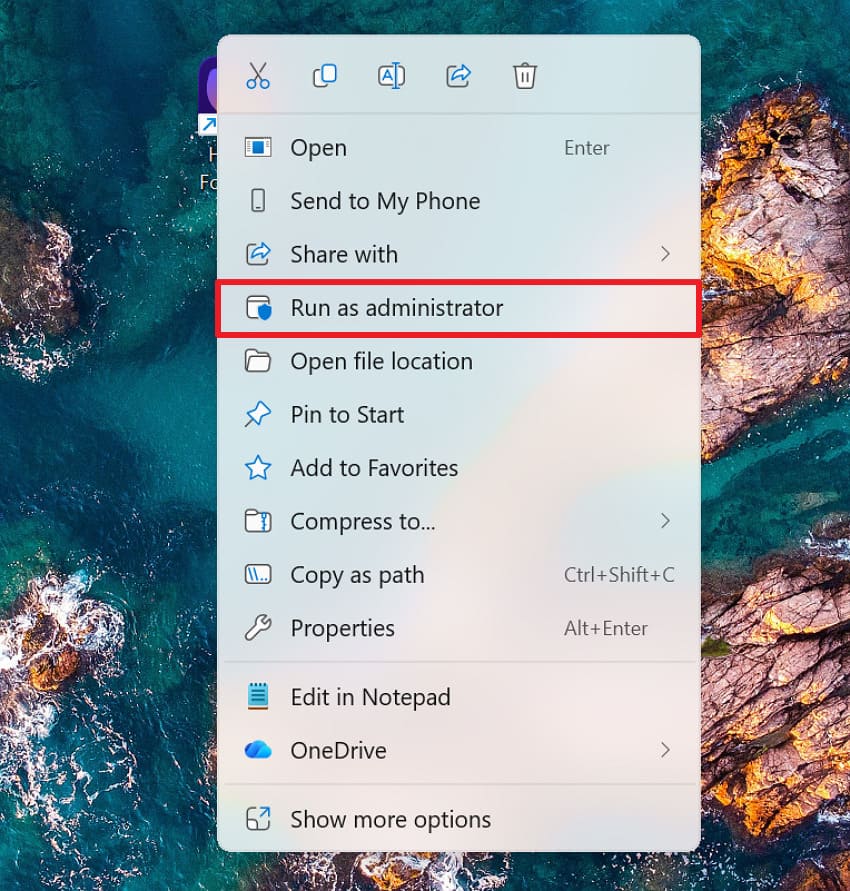
Task: Select Copy as path
Action: click(357, 575)
